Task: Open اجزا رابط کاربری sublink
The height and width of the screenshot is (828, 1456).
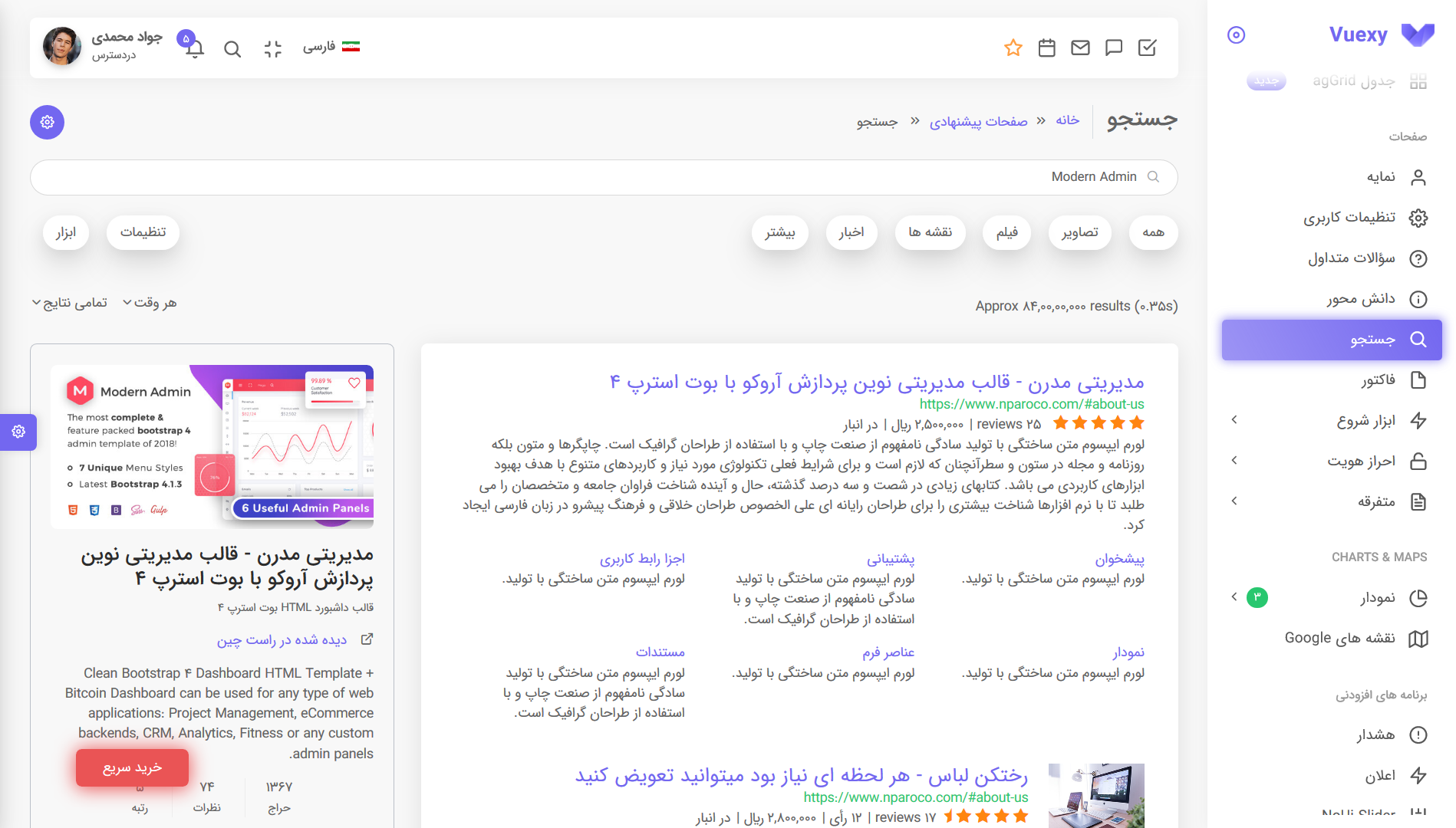Action: [x=642, y=559]
